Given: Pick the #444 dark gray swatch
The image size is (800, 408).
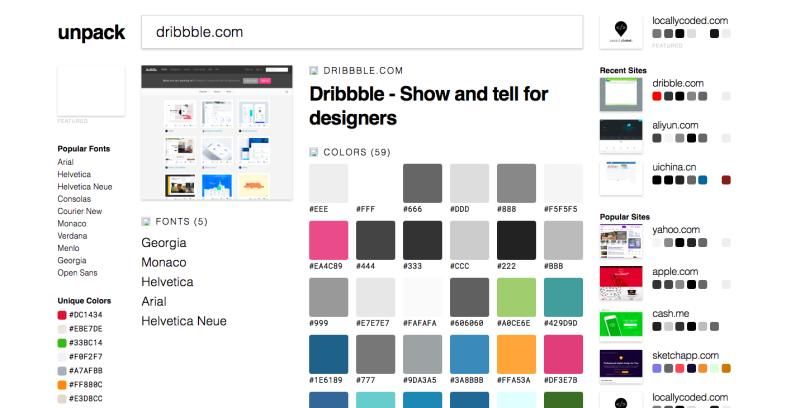Looking at the screenshot, I should 376,240.
